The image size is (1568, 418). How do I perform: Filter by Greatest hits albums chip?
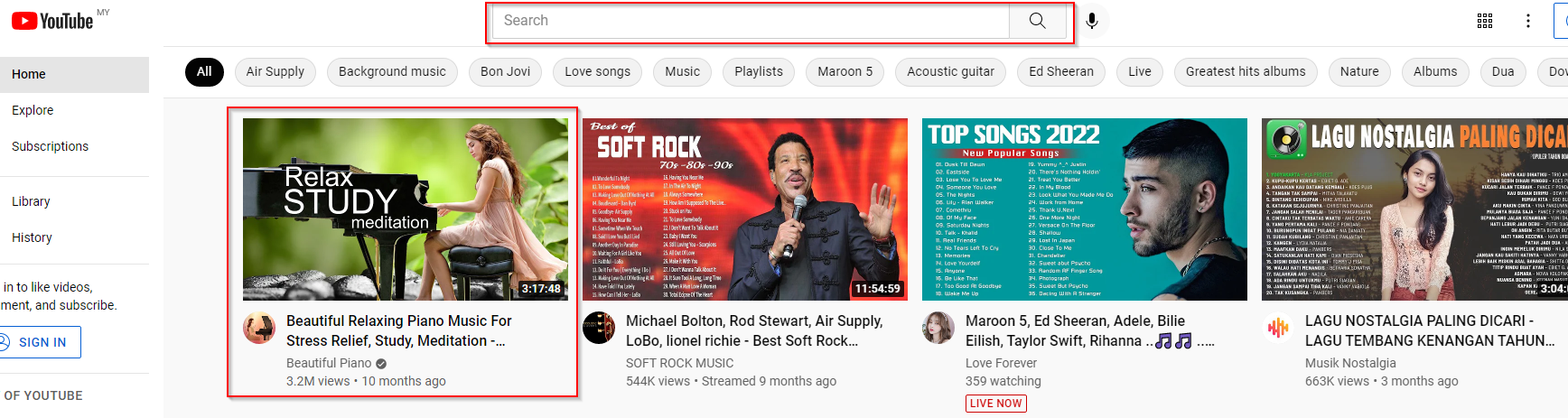[1246, 71]
